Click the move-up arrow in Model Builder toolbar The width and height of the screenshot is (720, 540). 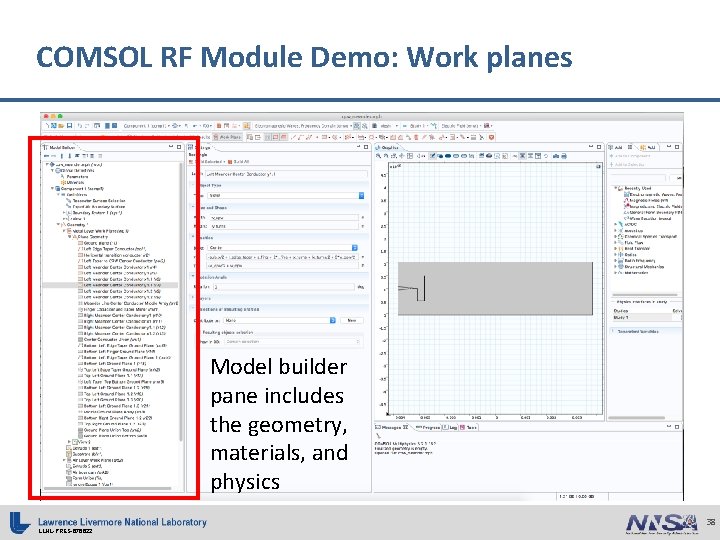tap(62, 156)
